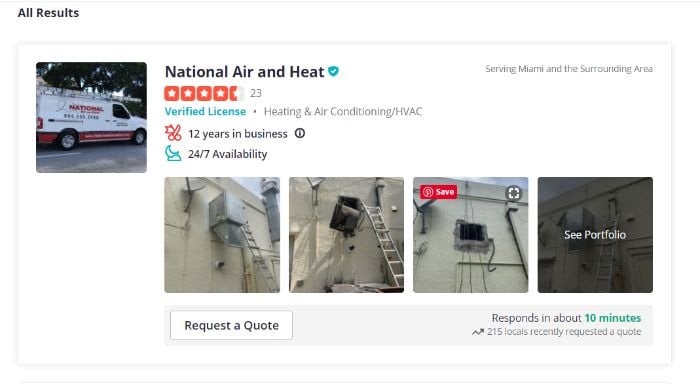The width and height of the screenshot is (700, 384).
Task: Click the star rating graphic
Action: (204, 93)
